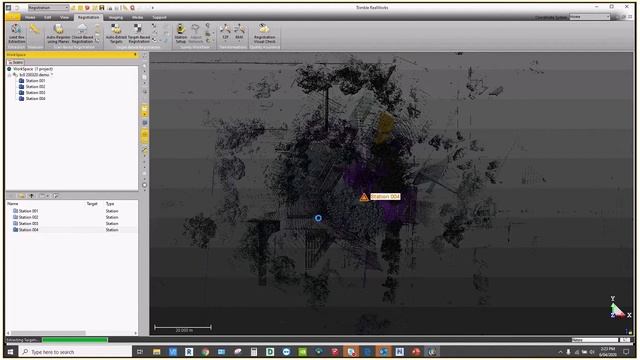Click the Station 004 label in 3D view
Screen dimensions: 640x360
(x=385, y=197)
